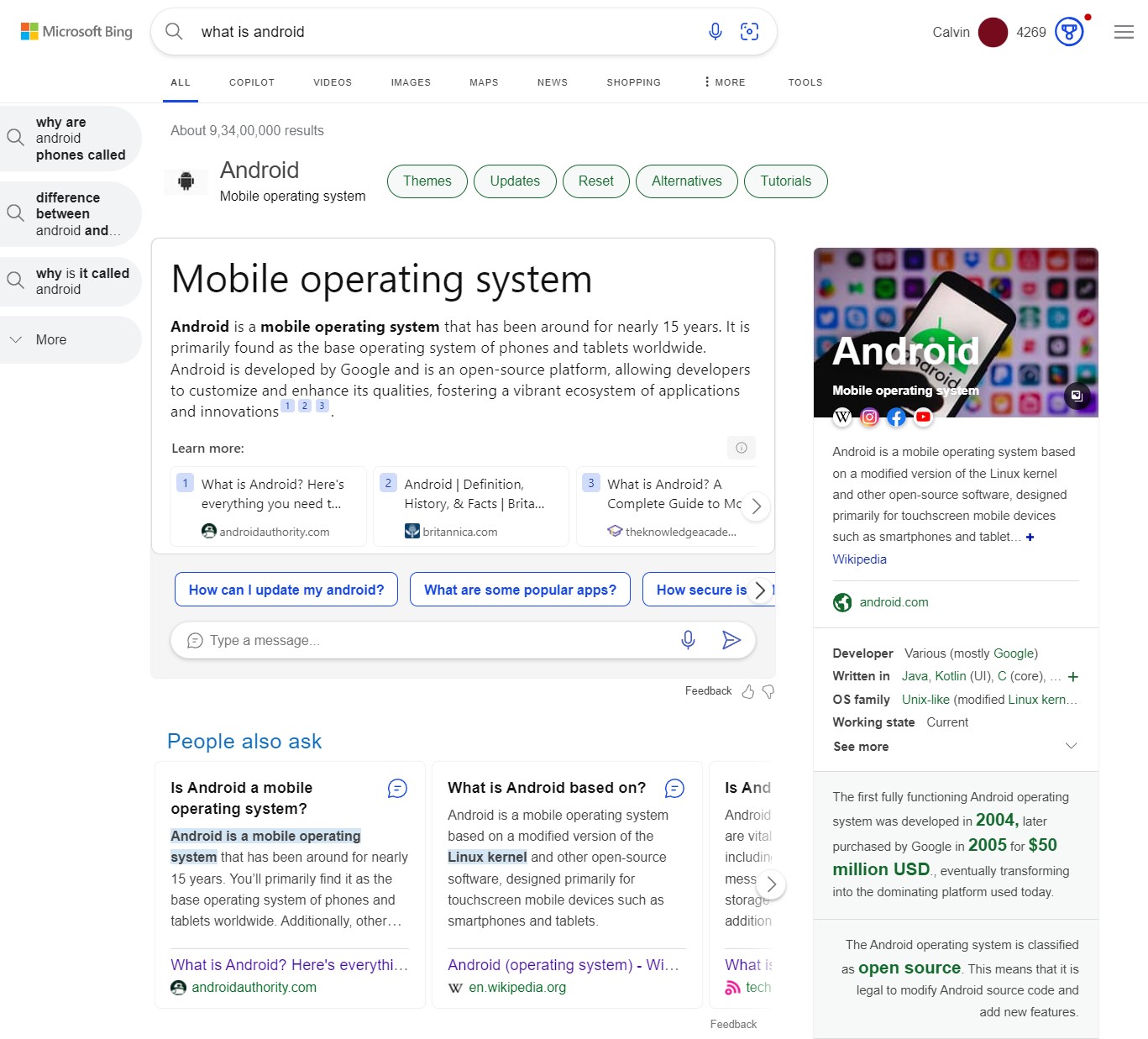The width and height of the screenshot is (1148, 1039).
Task: Click the thumbs down feedback icon
Action: click(x=768, y=691)
